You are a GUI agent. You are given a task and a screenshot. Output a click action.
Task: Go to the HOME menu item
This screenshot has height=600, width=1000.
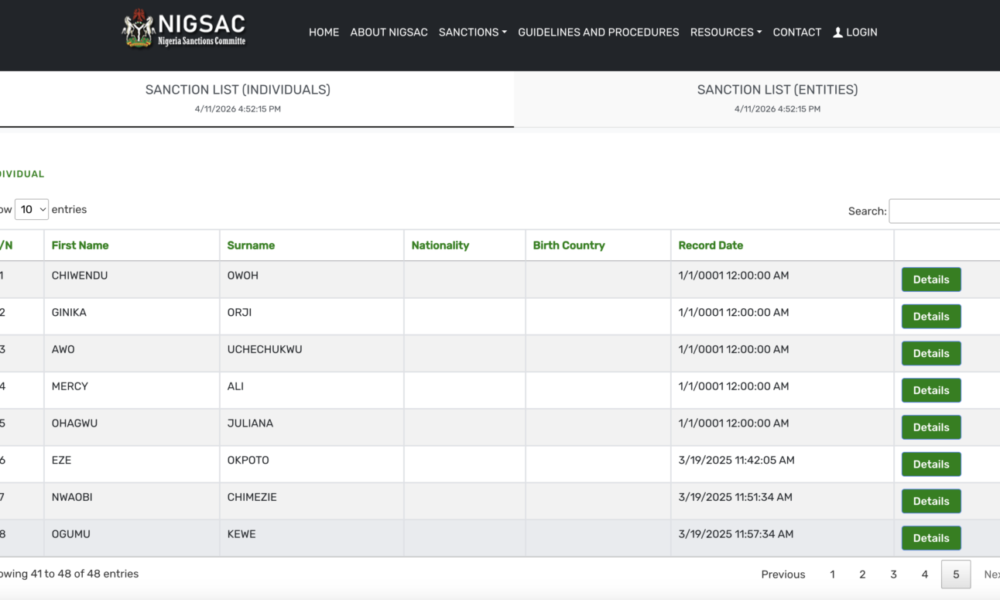tap(323, 32)
